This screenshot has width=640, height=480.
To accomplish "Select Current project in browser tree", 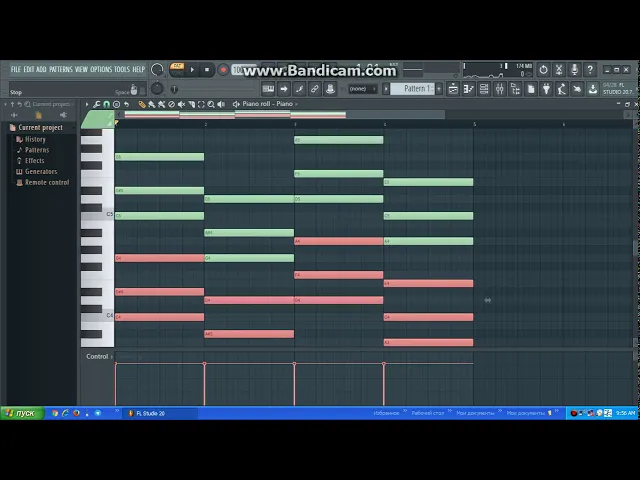I will pyautogui.click(x=40, y=127).
